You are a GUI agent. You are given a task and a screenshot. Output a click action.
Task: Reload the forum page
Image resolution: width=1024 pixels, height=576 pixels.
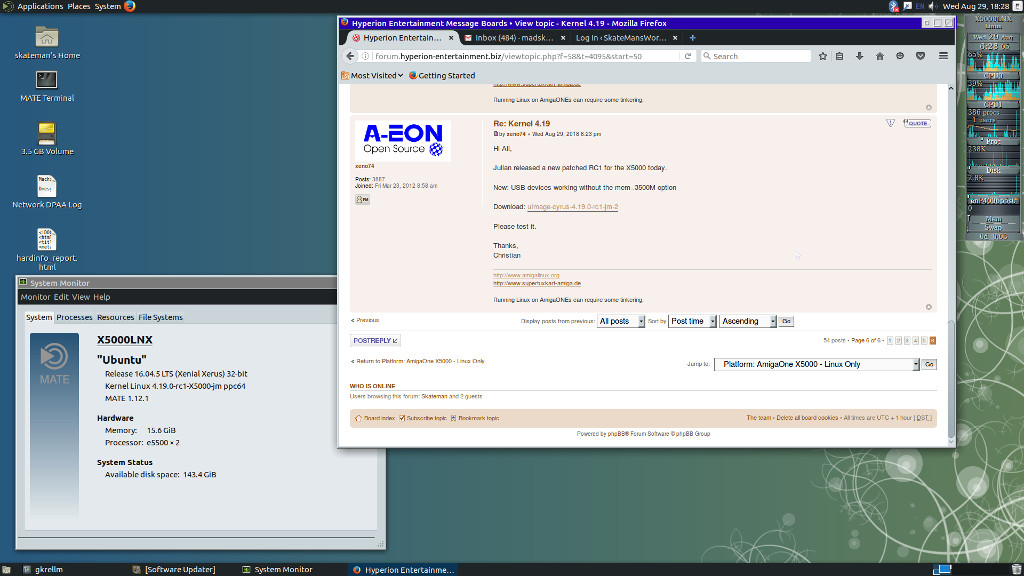[688, 56]
